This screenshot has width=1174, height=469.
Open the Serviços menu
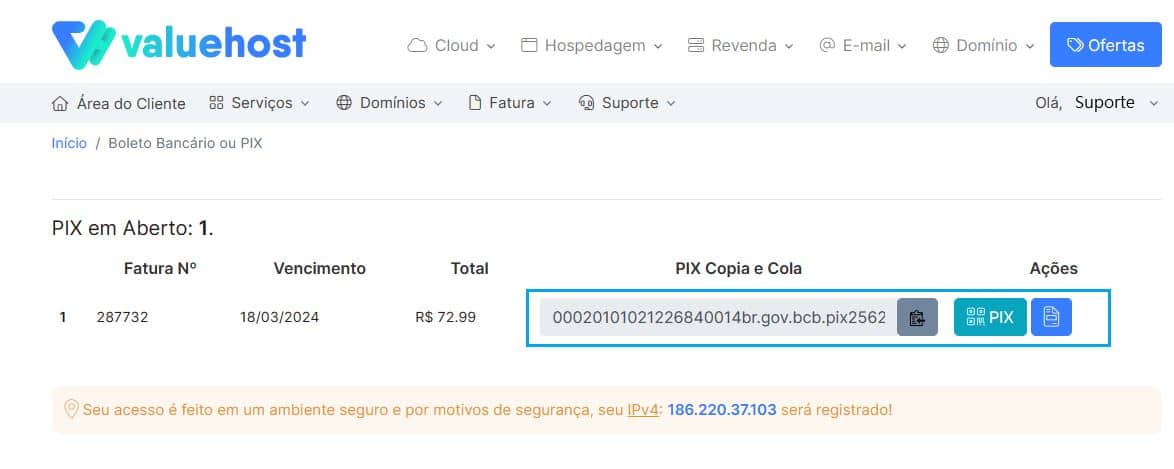(x=259, y=103)
